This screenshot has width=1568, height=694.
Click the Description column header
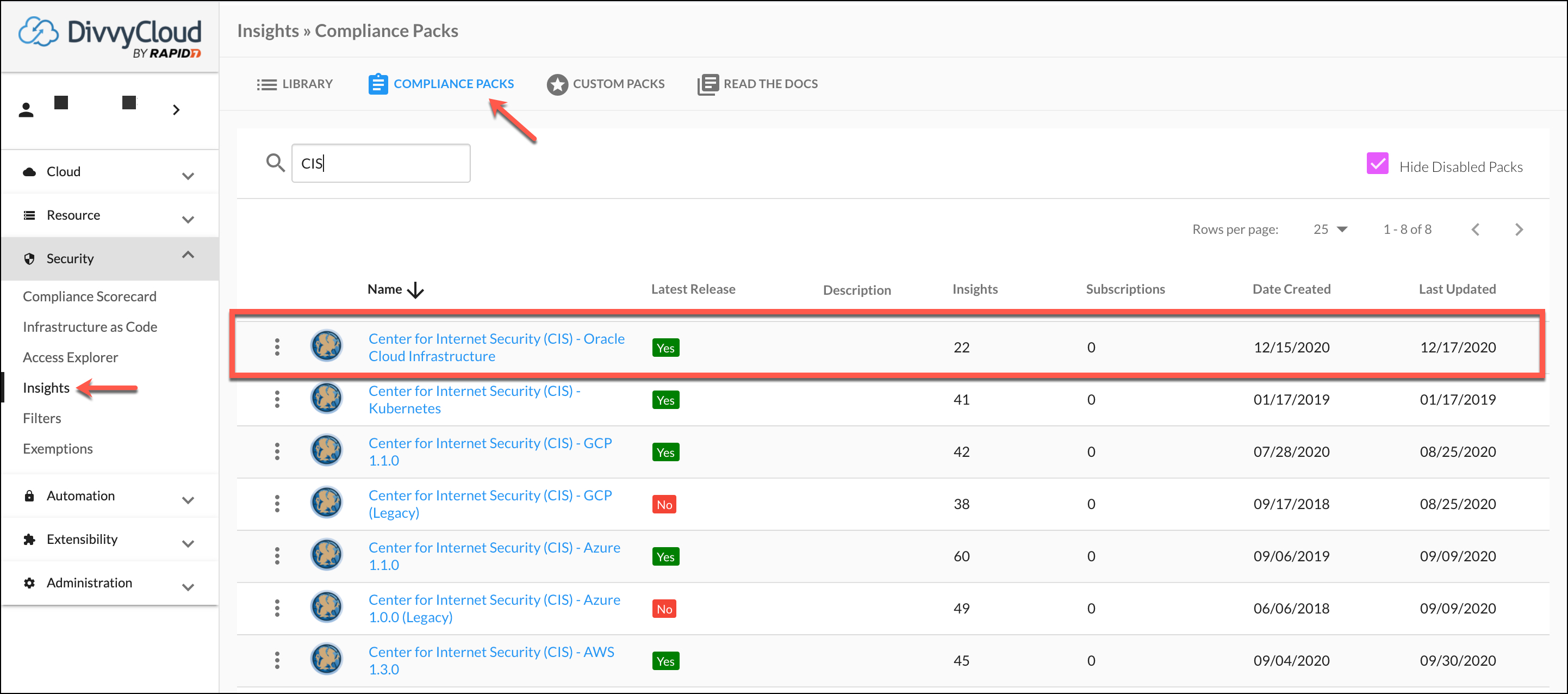coord(856,290)
